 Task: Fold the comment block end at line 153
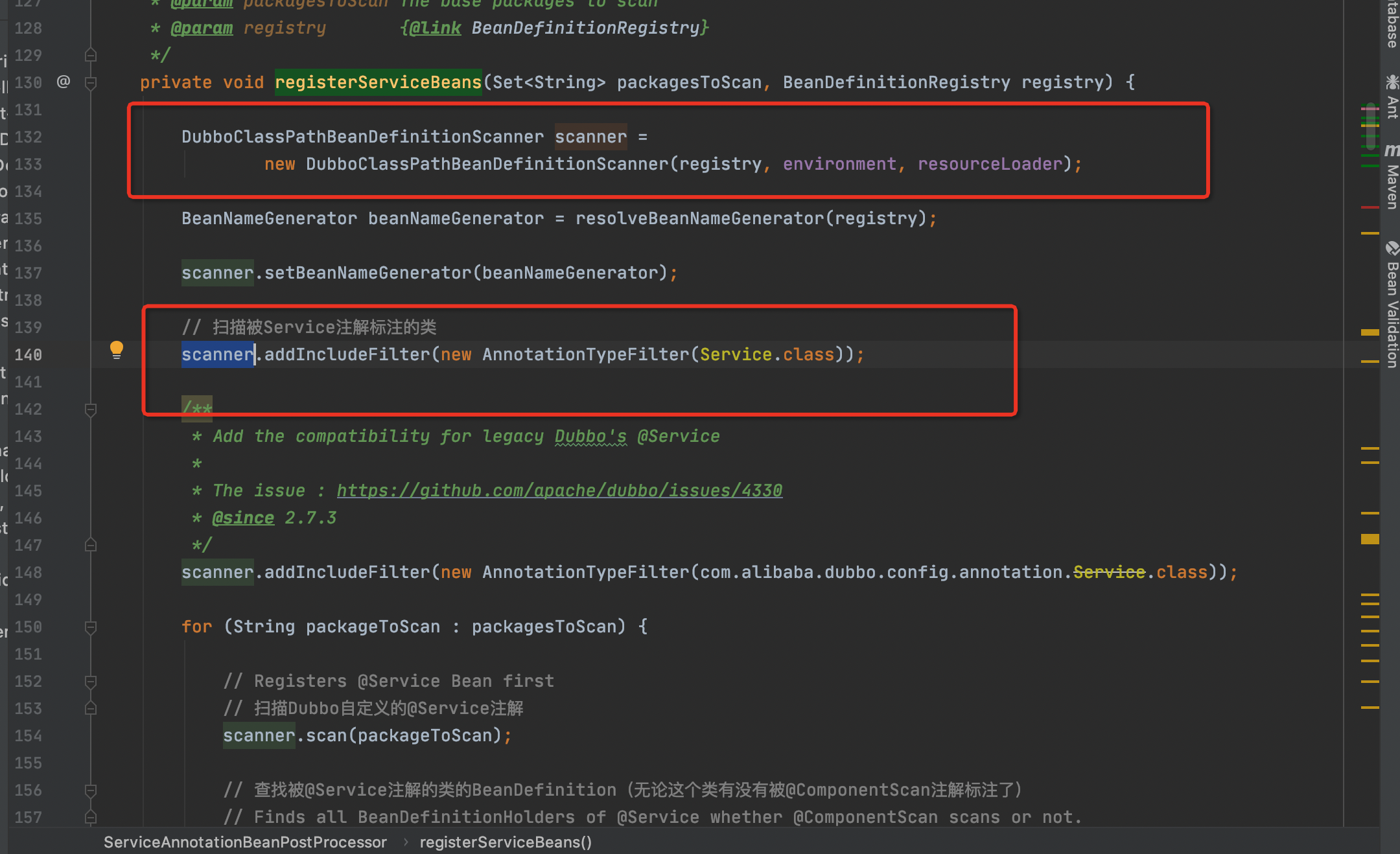91,708
